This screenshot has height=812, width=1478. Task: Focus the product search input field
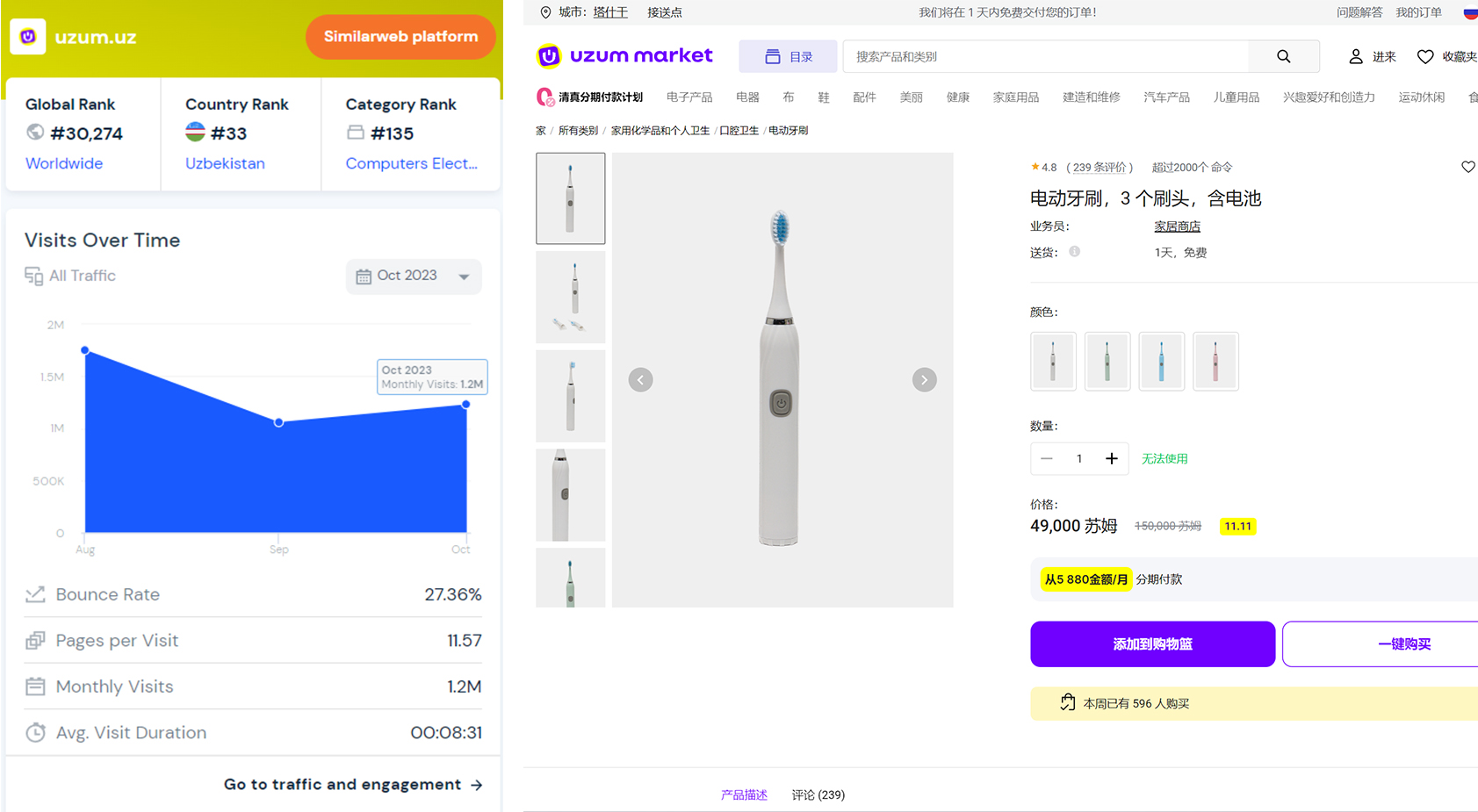pos(1046,56)
